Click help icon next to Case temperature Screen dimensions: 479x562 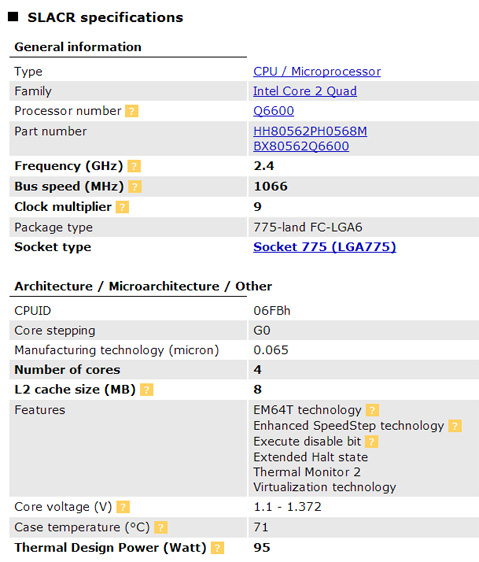[x=161, y=528]
